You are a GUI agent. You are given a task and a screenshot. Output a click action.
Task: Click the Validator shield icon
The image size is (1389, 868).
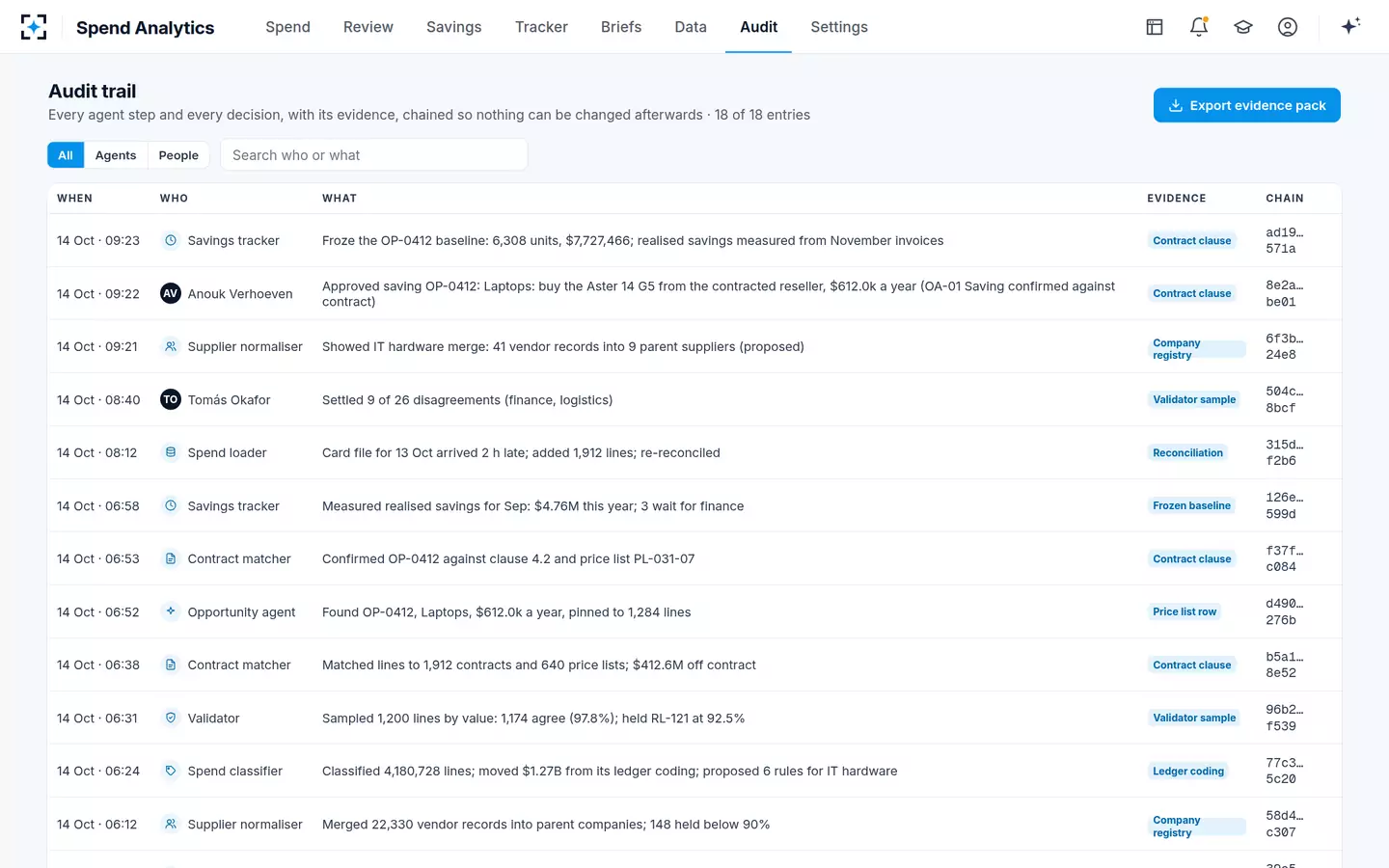click(171, 718)
